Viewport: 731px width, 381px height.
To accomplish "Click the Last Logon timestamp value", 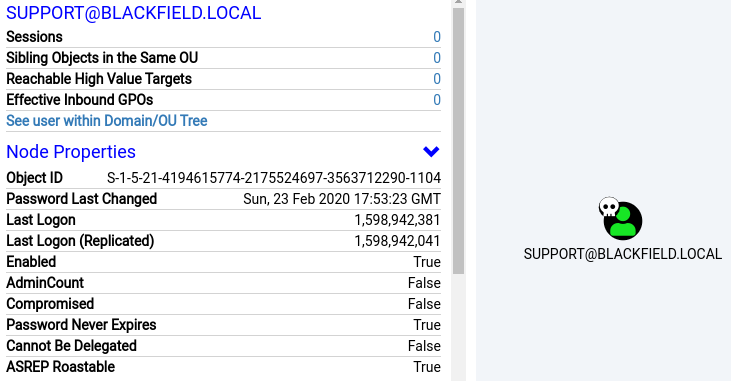I will (398, 220).
